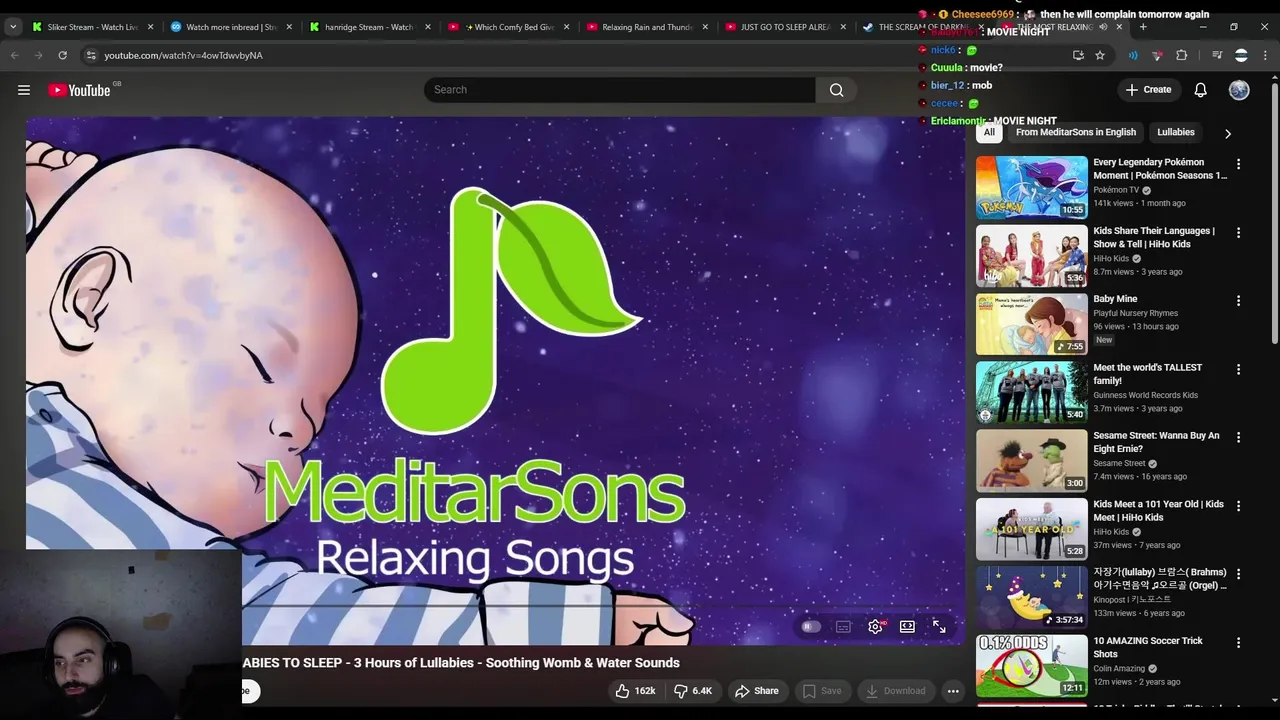Open Colin Amazing channel link
Viewport: 1280px width, 720px height.
coord(1119,668)
